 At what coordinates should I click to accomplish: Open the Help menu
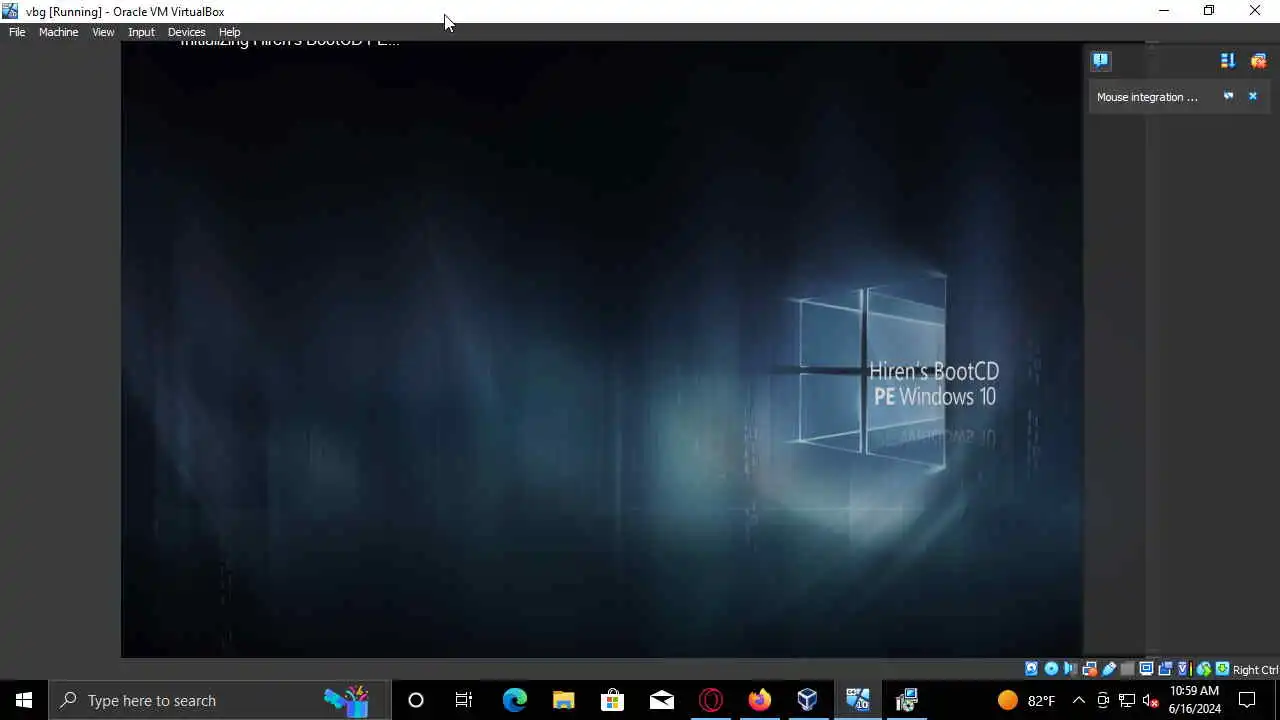(229, 32)
